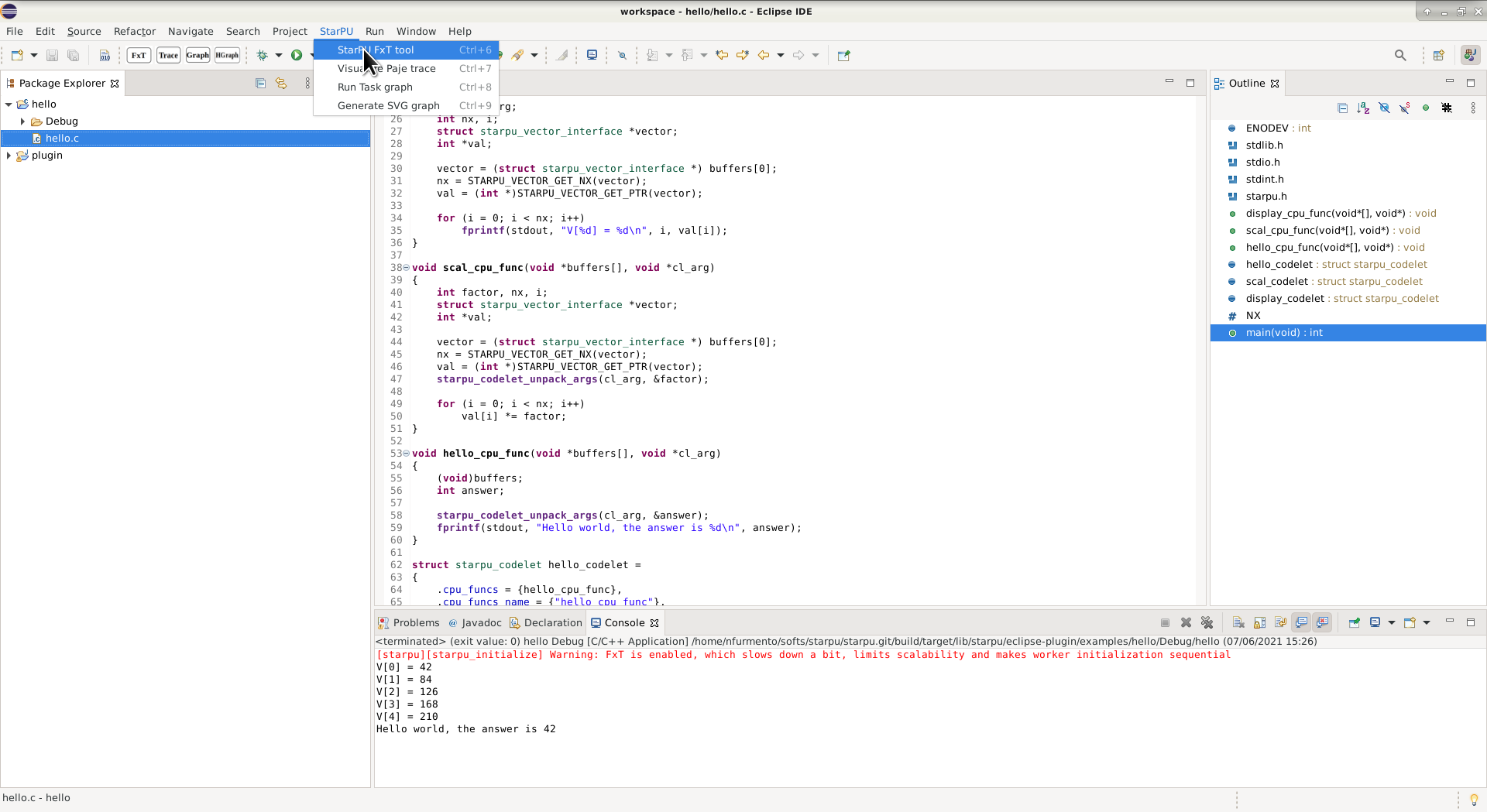1487x812 pixels.
Task: Toggle Show Console on Standard Out change
Action: (x=1301, y=622)
